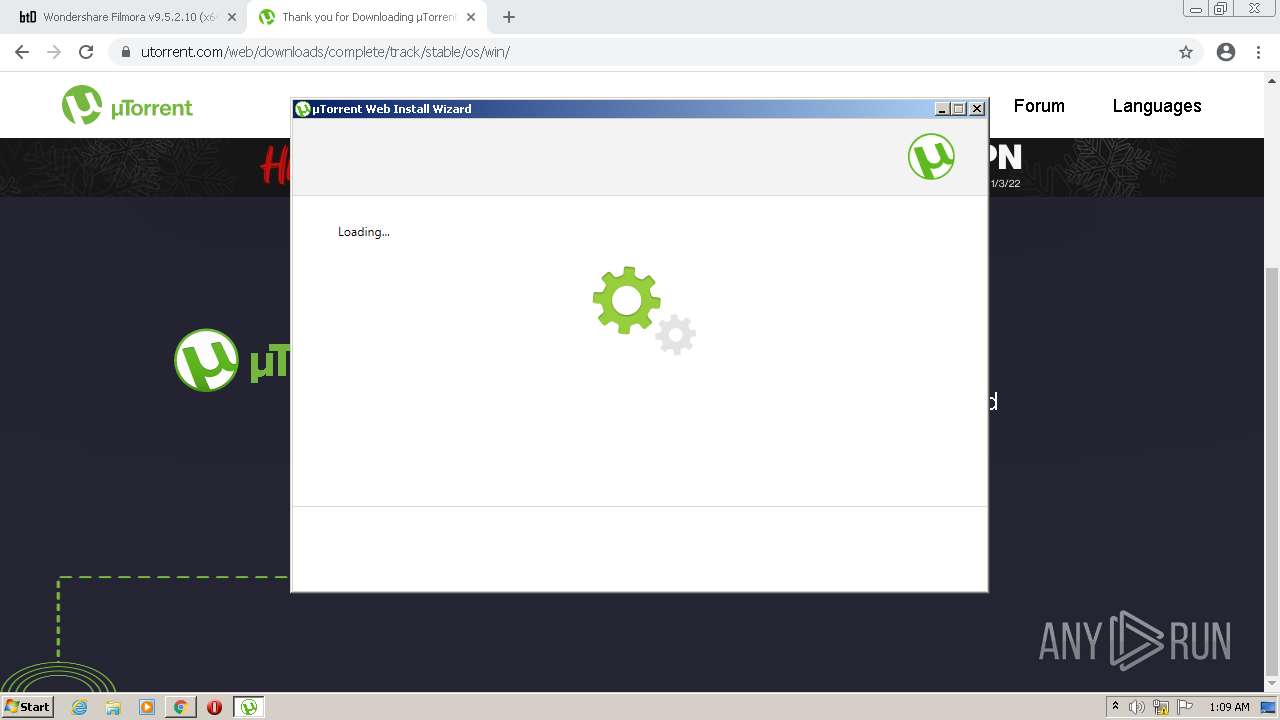Select the Thank you for Downloading µTorrent tab
1280x720 pixels.
click(x=367, y=17)
